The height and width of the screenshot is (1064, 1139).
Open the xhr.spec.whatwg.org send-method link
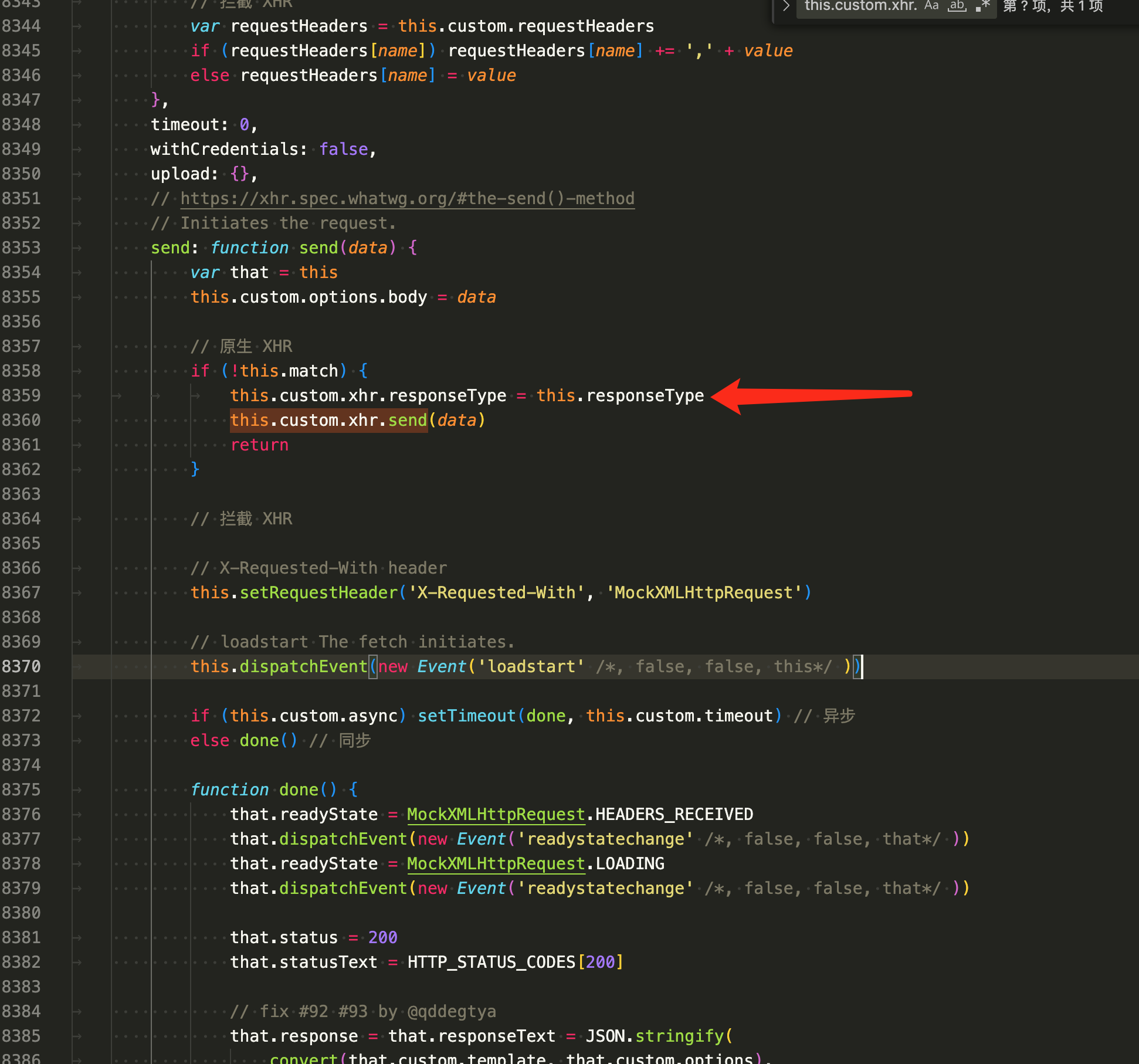(407, 198)
